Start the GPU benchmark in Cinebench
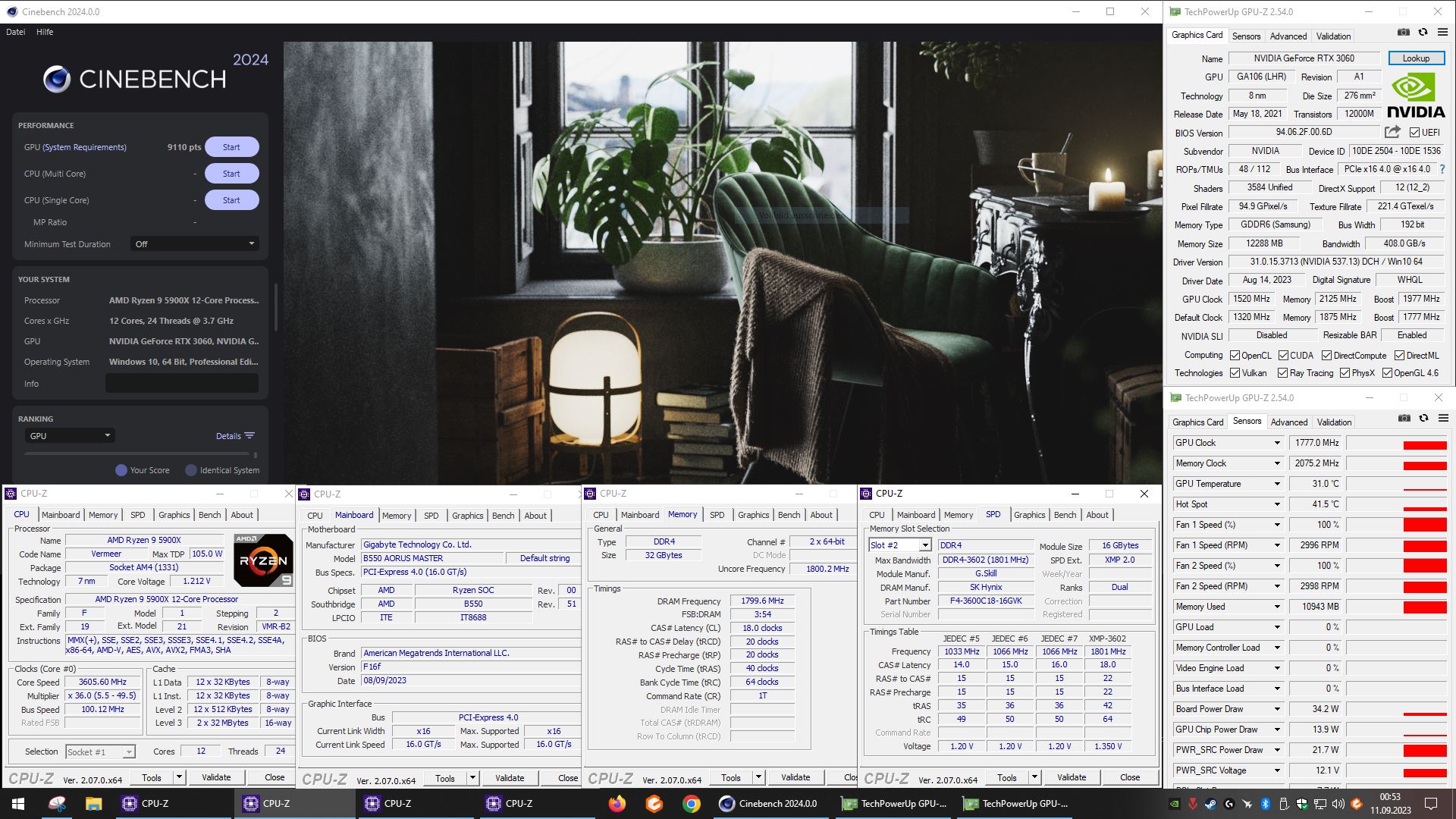 [x=231, y=147]
